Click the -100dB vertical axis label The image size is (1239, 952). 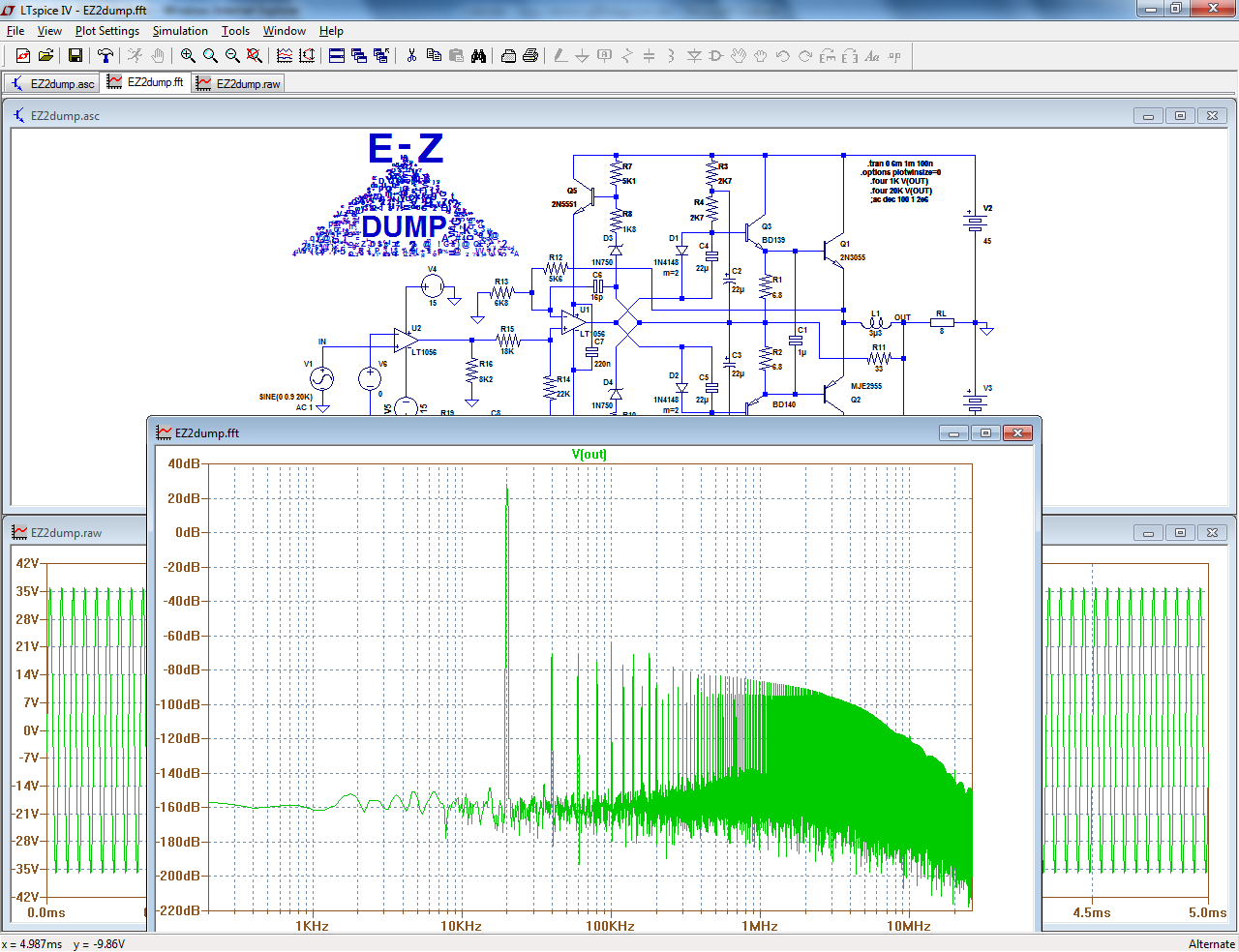click(178, 704)
